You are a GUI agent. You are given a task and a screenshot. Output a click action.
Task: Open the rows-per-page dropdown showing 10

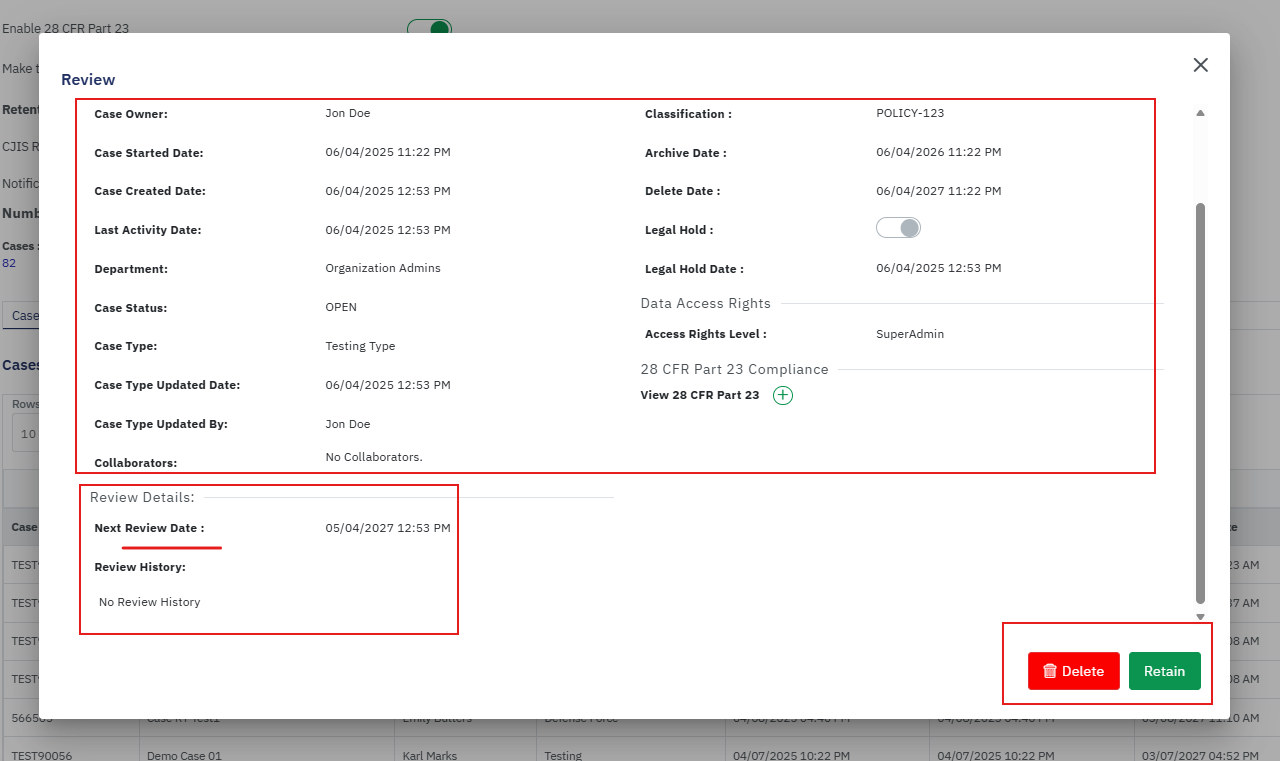(x=25, y=434)
